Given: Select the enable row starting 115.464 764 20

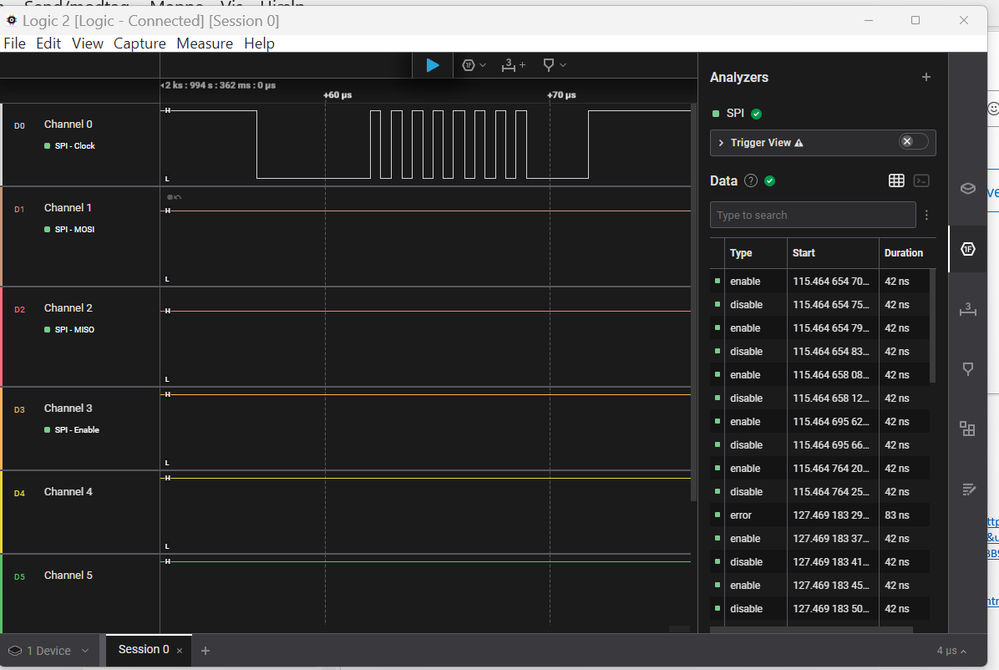Looking at the screenshot, I should [820, 468].
